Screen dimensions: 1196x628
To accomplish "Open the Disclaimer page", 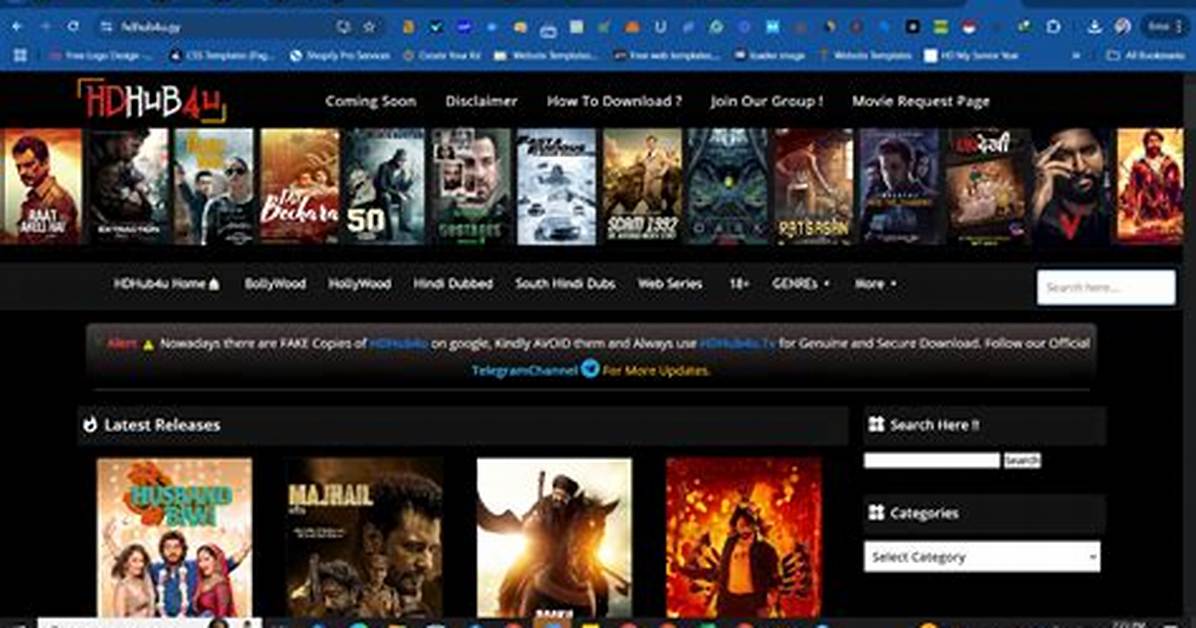I will pyautogui.click(x=481, y=101).
